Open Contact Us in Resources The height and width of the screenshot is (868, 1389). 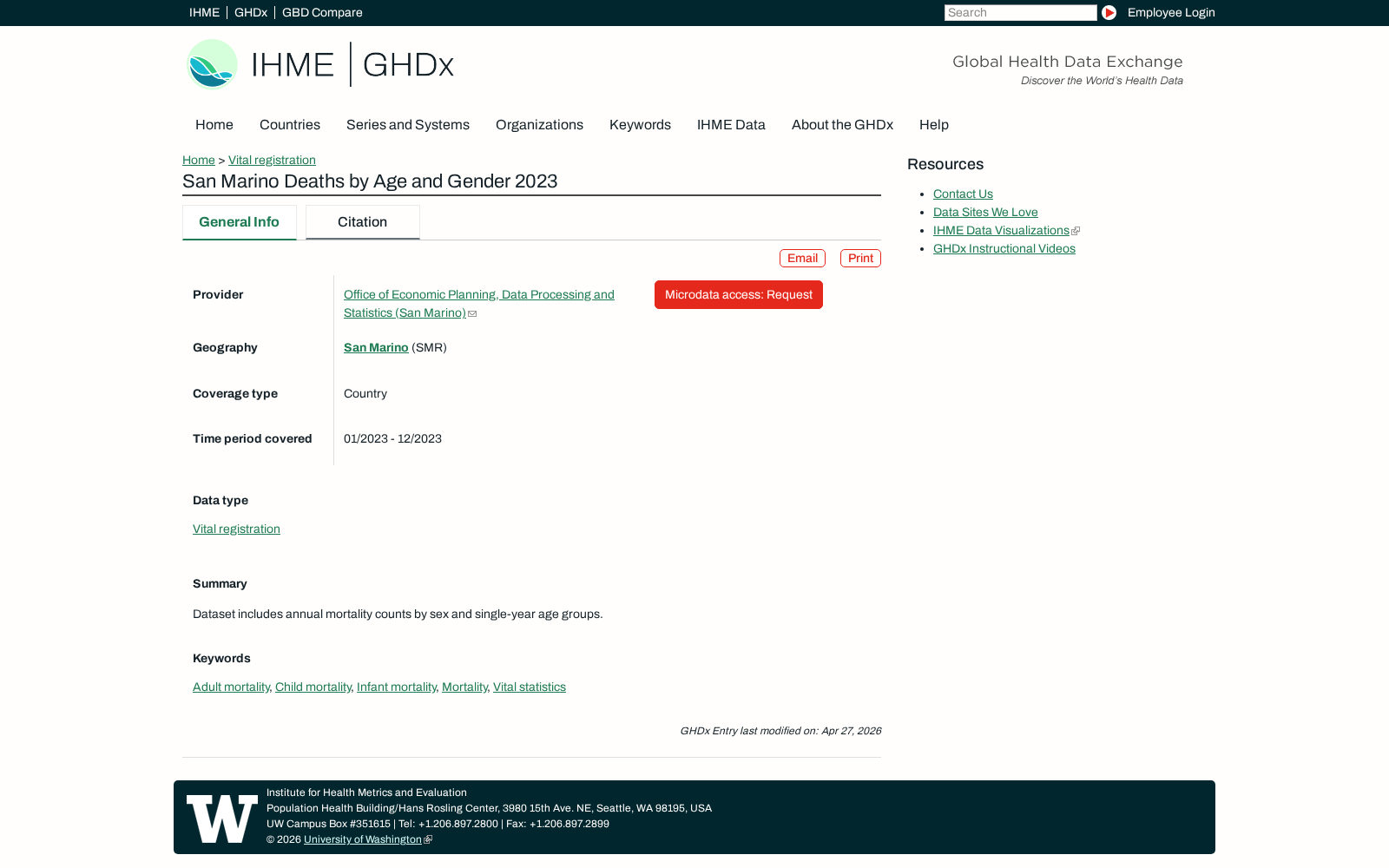pyautogui.click(x=963, y=194)
